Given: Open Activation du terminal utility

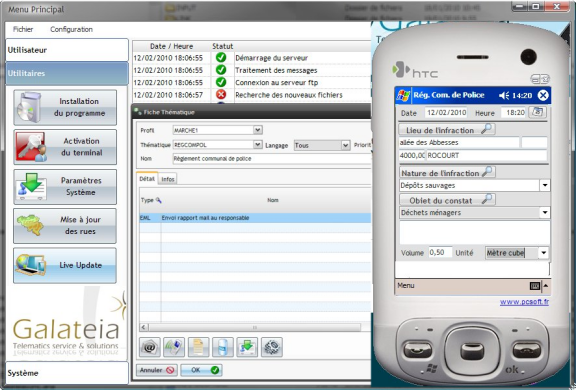Looking at the screenshot, I should pyautogui.click(x=65, y=147).
